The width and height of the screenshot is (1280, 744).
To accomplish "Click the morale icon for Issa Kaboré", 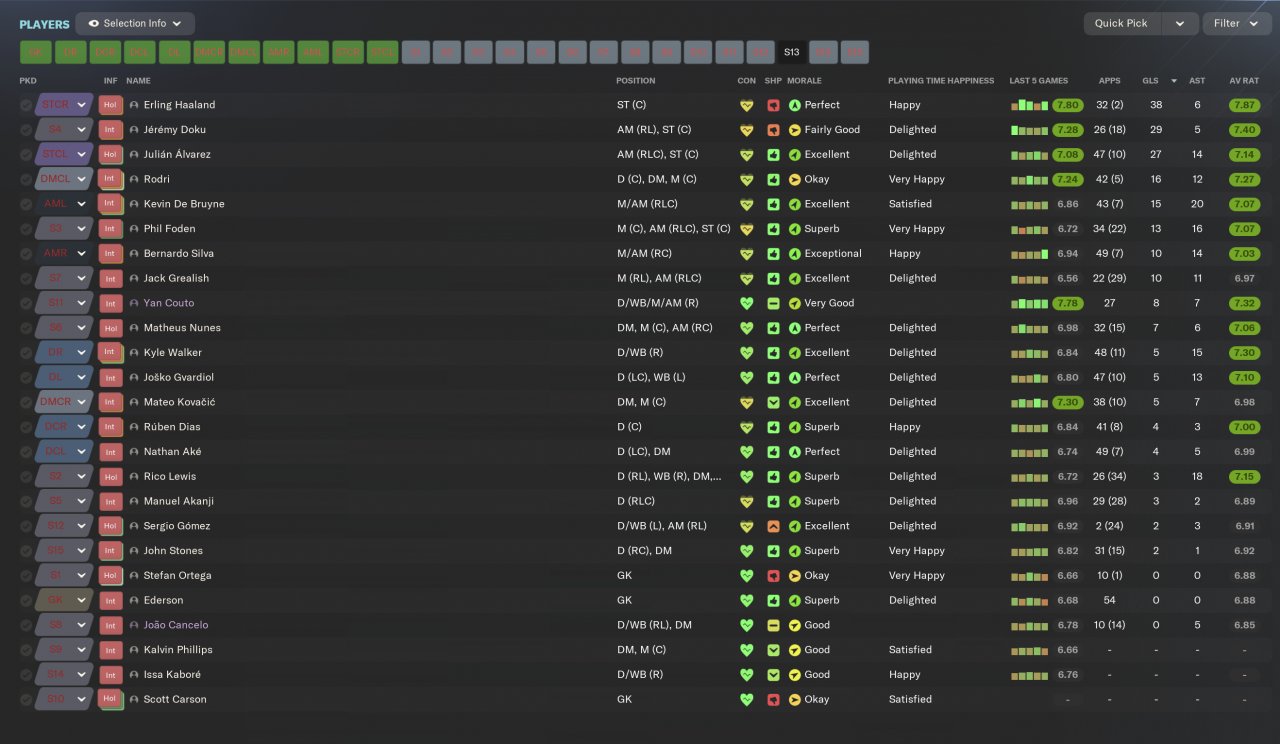I will [795, 675].
